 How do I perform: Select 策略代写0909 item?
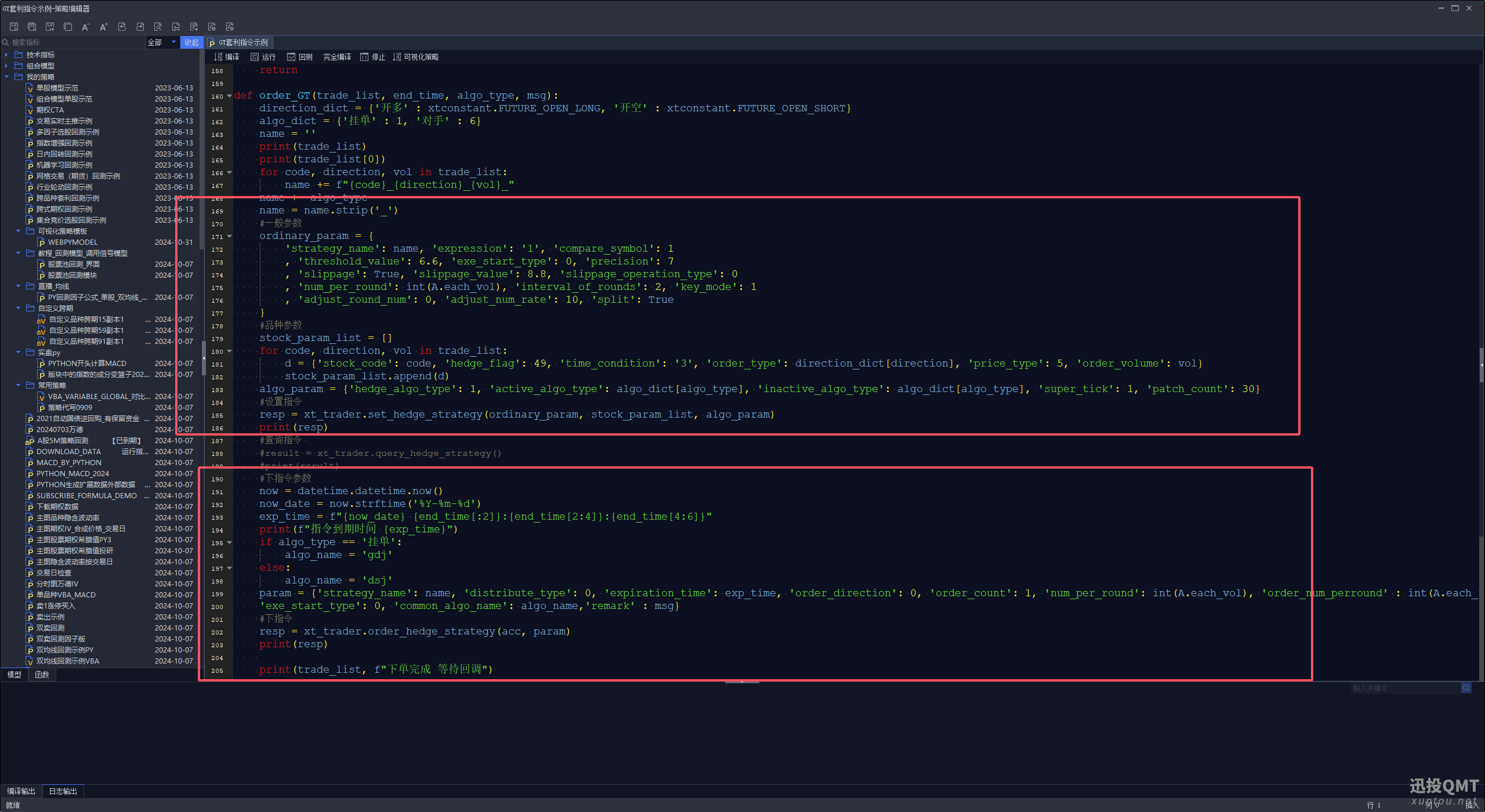pyautogui.click(x=70, y=407)
